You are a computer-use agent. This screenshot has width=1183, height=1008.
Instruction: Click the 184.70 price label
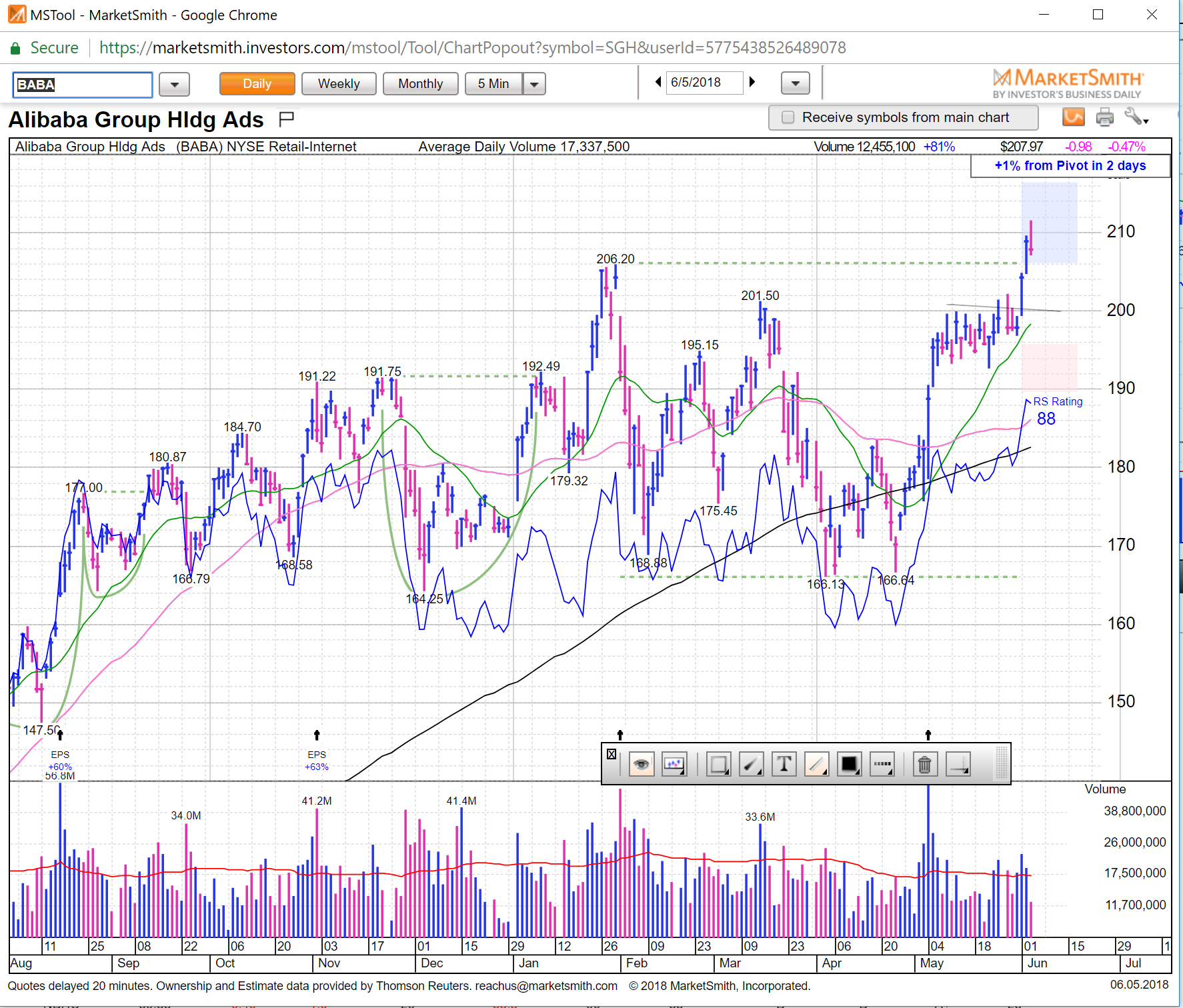pos(242,427)
